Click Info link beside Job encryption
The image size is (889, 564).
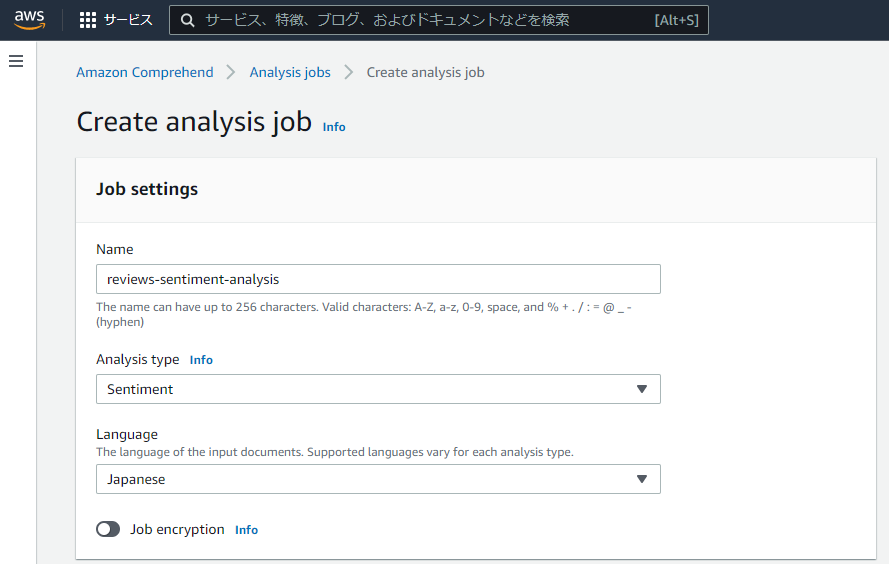[247, 530]
